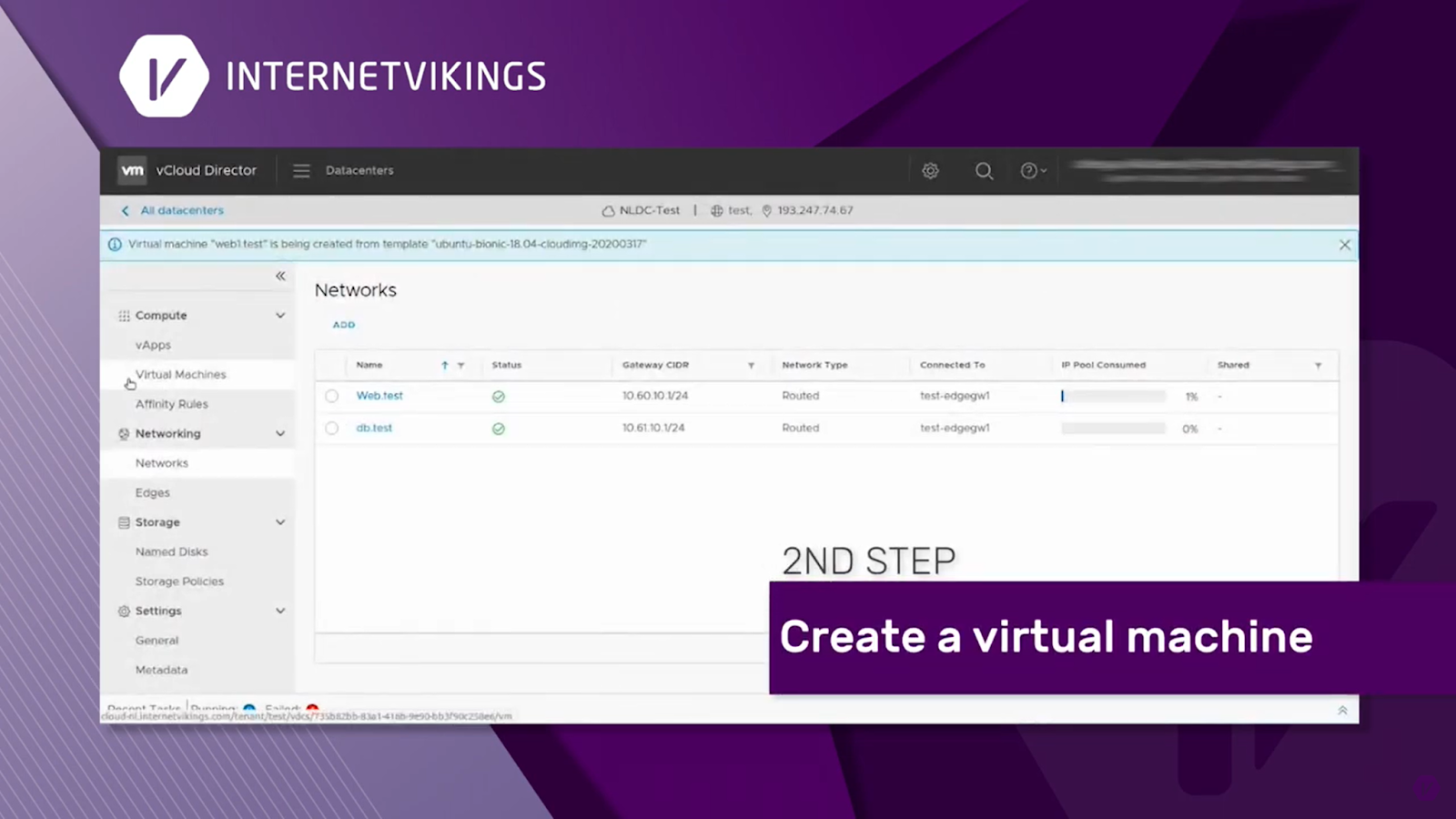Click the Shared column header
The image size is (1456, 819).
[x=1233, y=365]
